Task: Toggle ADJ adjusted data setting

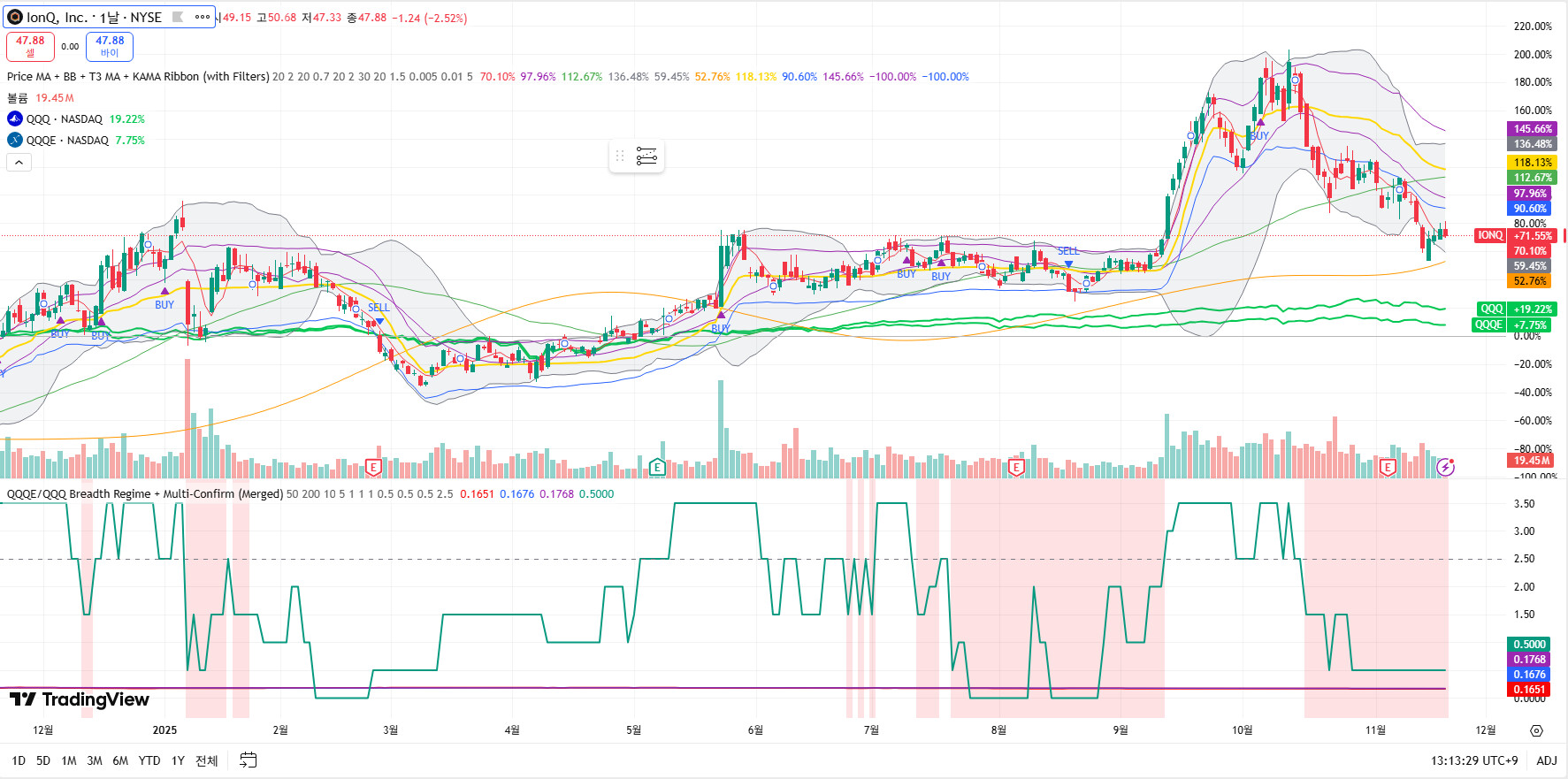Action: point(1546,760)
